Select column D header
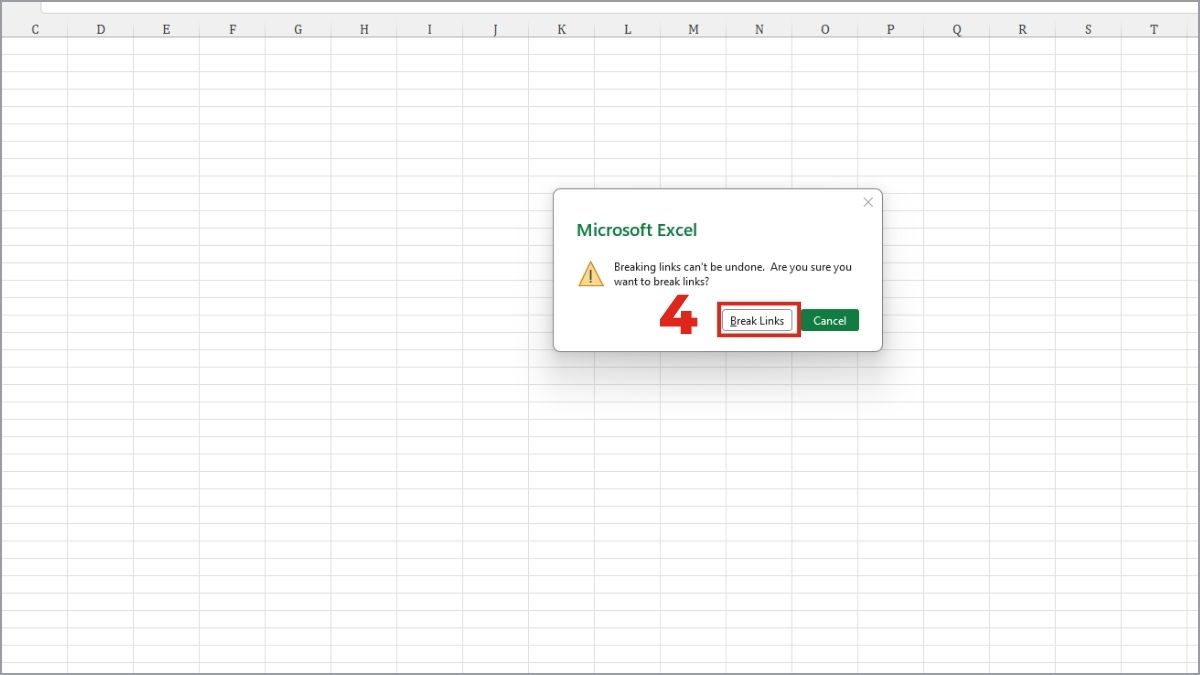 point(101,30)
